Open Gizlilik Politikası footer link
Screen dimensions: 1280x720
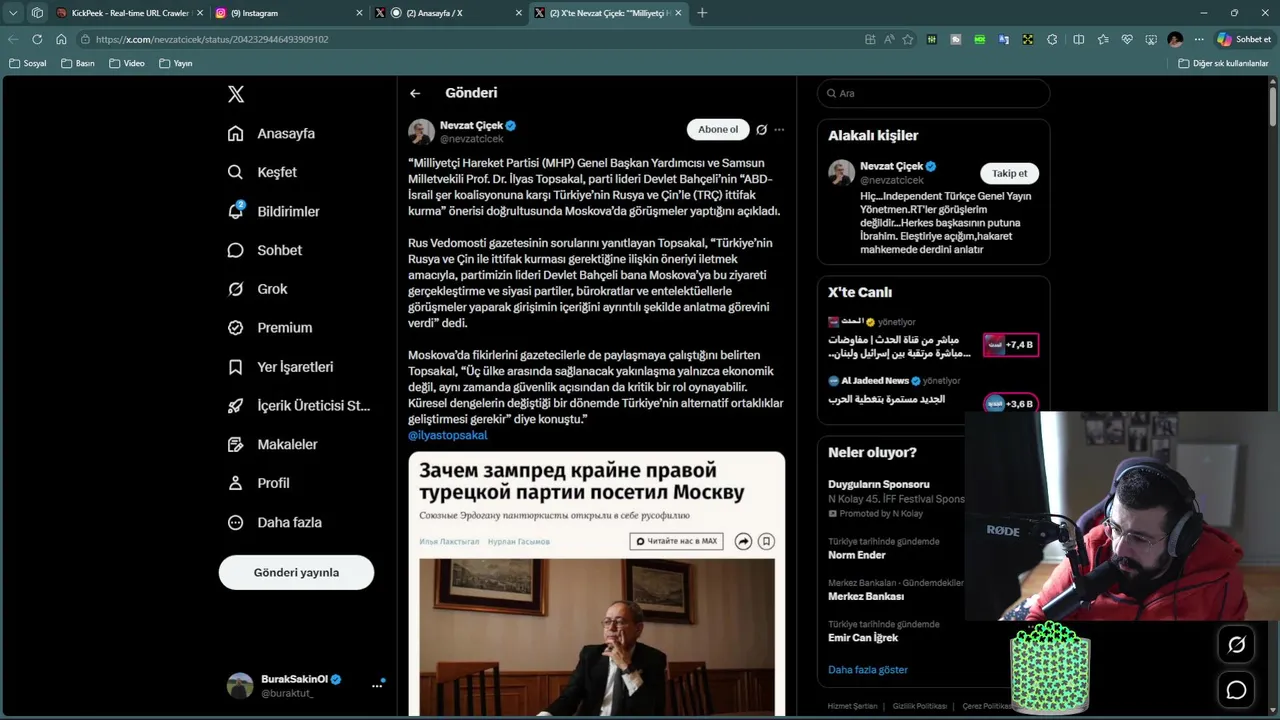920,706
